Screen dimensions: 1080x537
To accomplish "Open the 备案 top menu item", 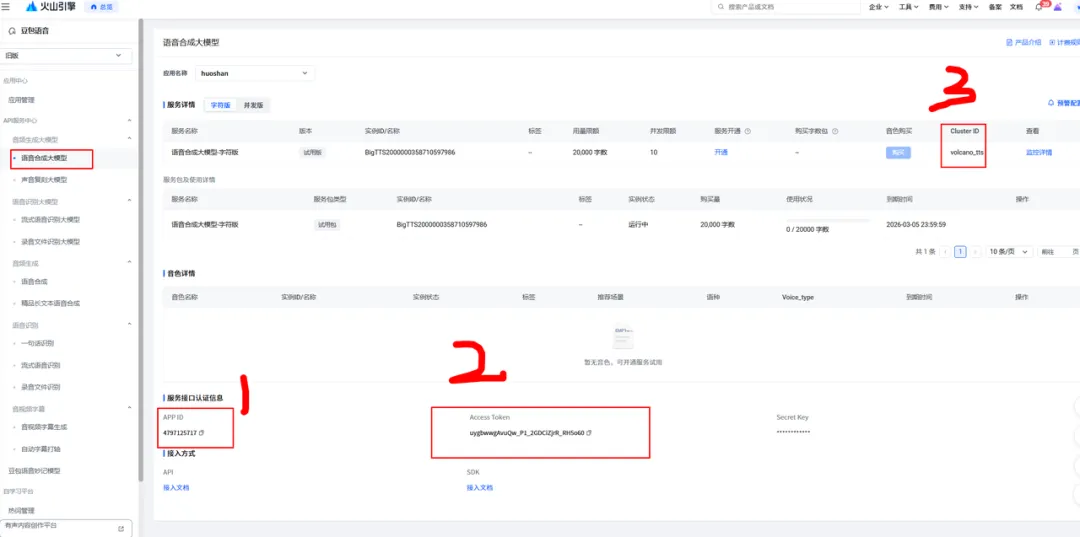I will coord(995,7).
